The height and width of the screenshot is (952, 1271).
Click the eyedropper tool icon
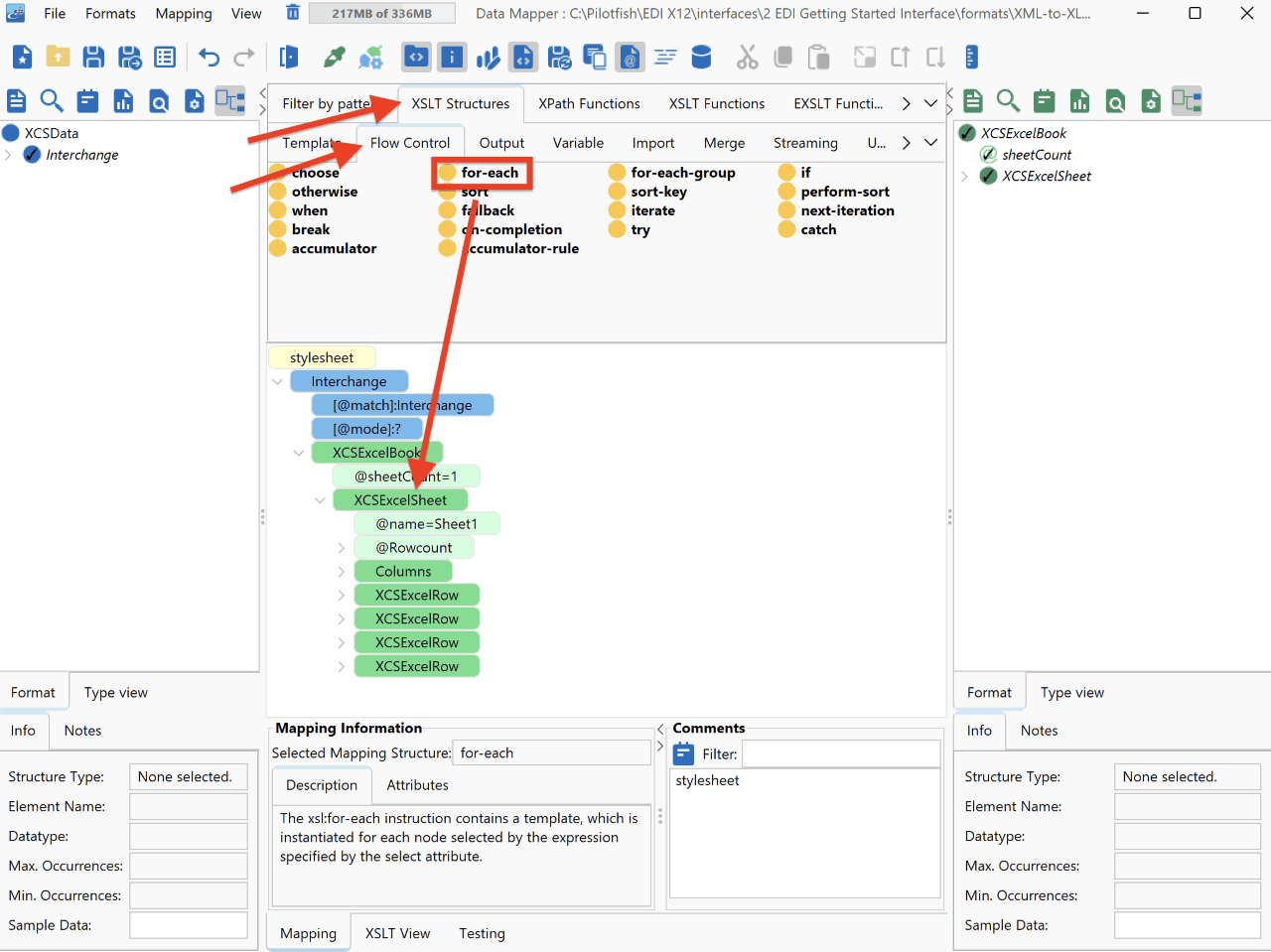coord(335,58)
